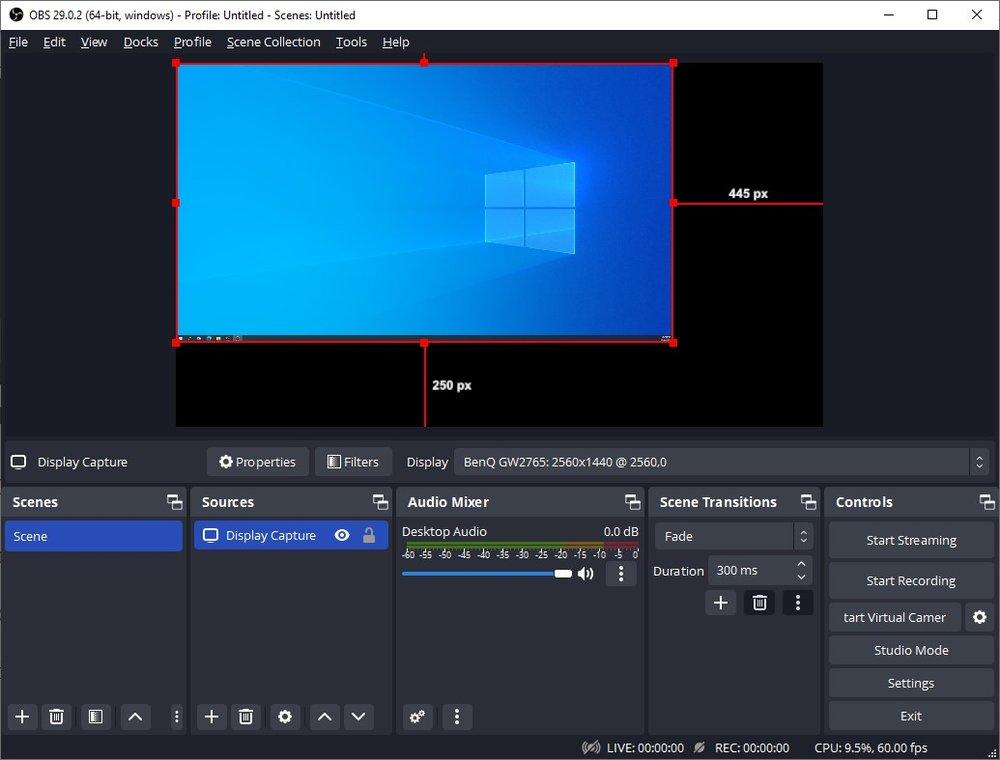Click Start Recording

point(911,580)
